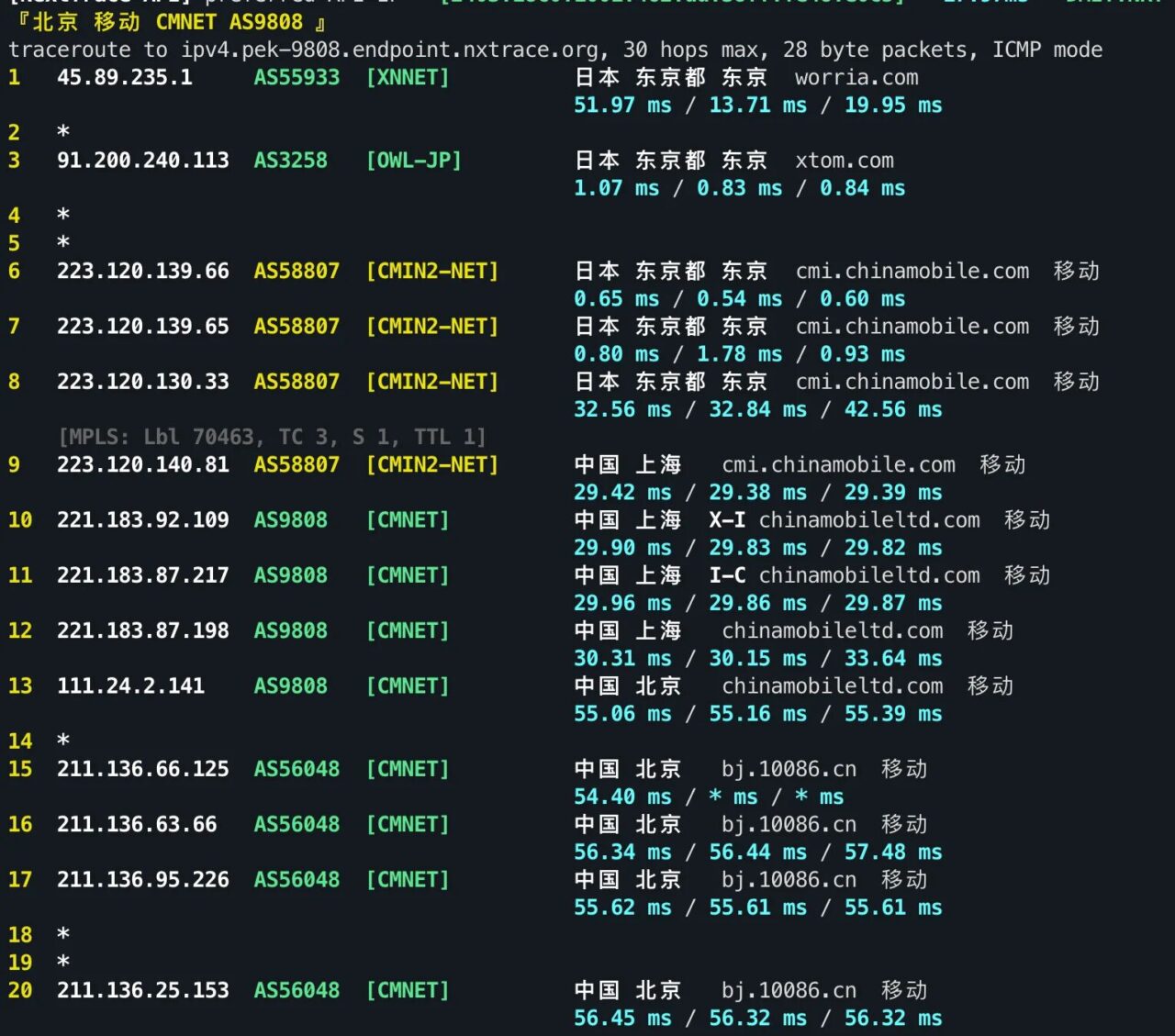Click the IP address 223.120.139.66
This screenshot has width=1175, height=1036.
(143, 272)
